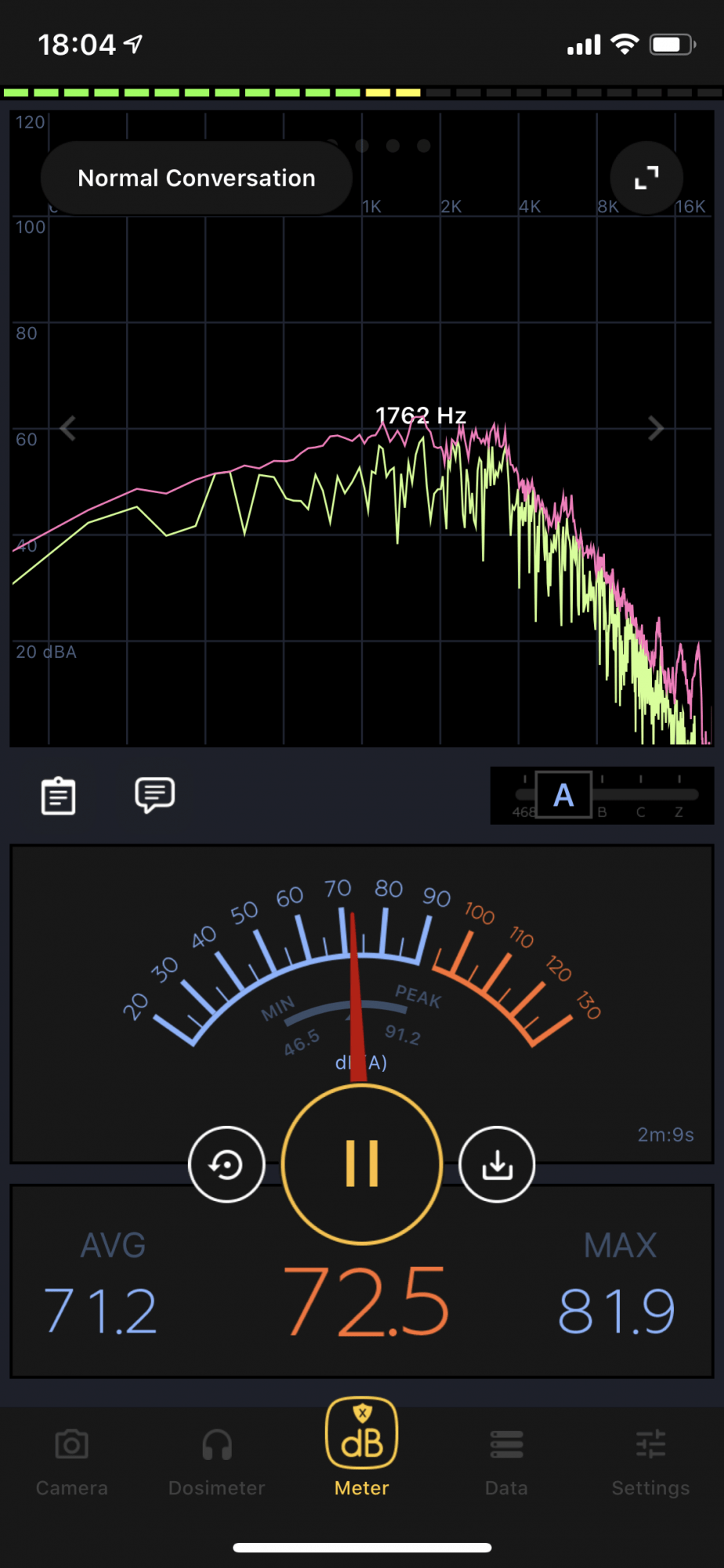Viewport: 724px width, 1568px height.
Task: Tap the level indicator bar at top
Action: [x=362, y=93]
